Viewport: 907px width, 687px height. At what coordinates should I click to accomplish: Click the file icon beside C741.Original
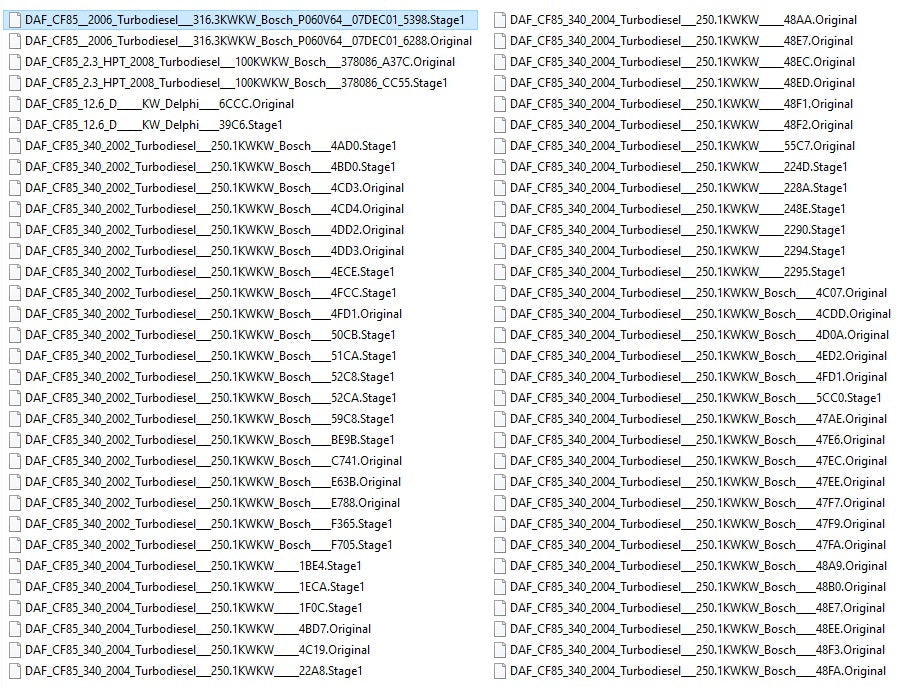point(14,461)
